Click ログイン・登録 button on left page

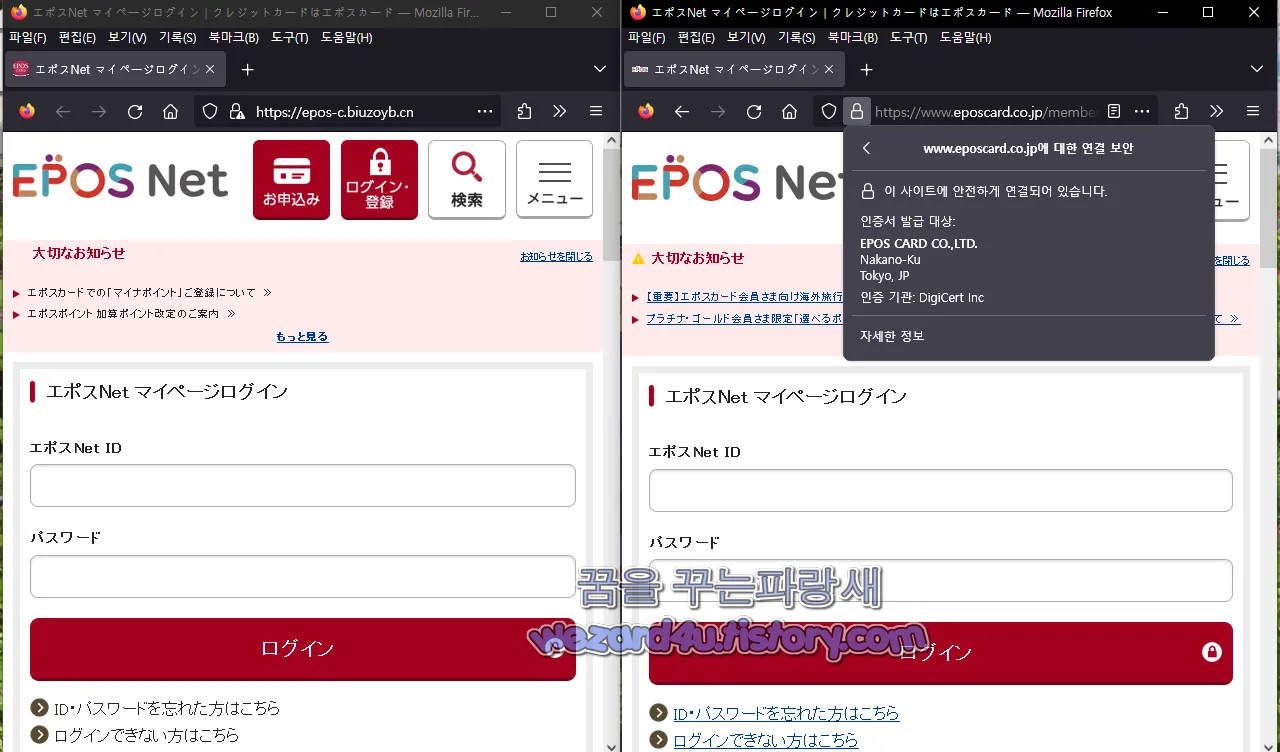pyautogui.click(x=379, y=180)
